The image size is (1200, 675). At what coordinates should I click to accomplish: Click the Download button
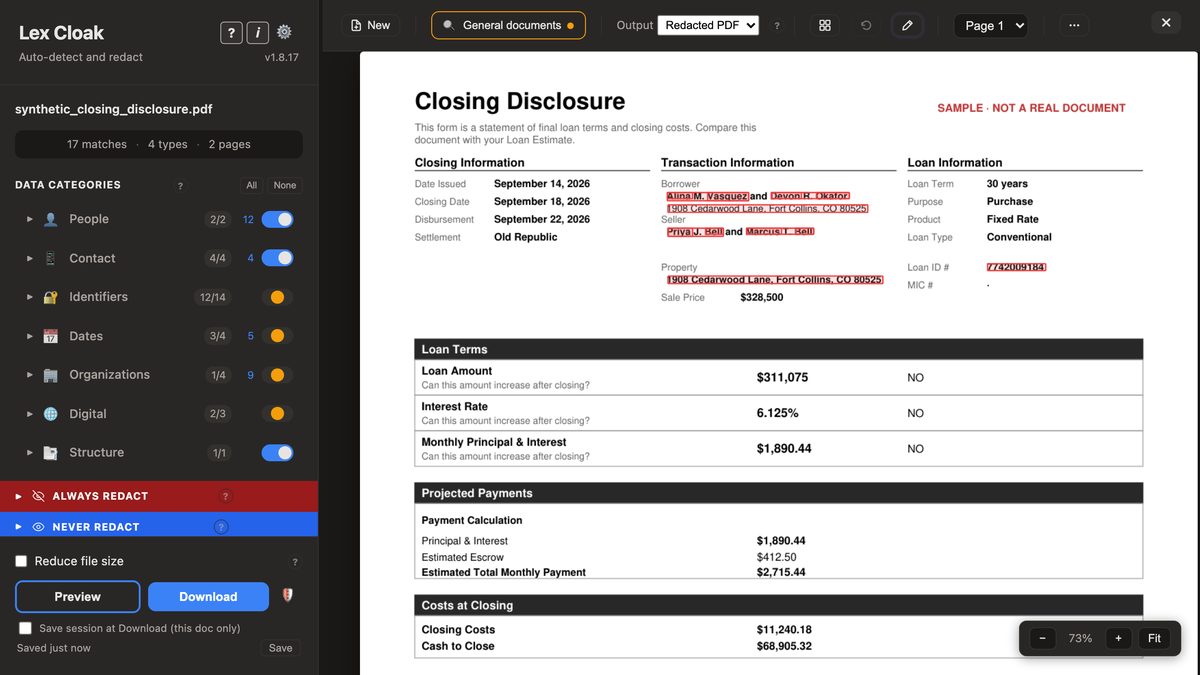click(x=208, y=596)
